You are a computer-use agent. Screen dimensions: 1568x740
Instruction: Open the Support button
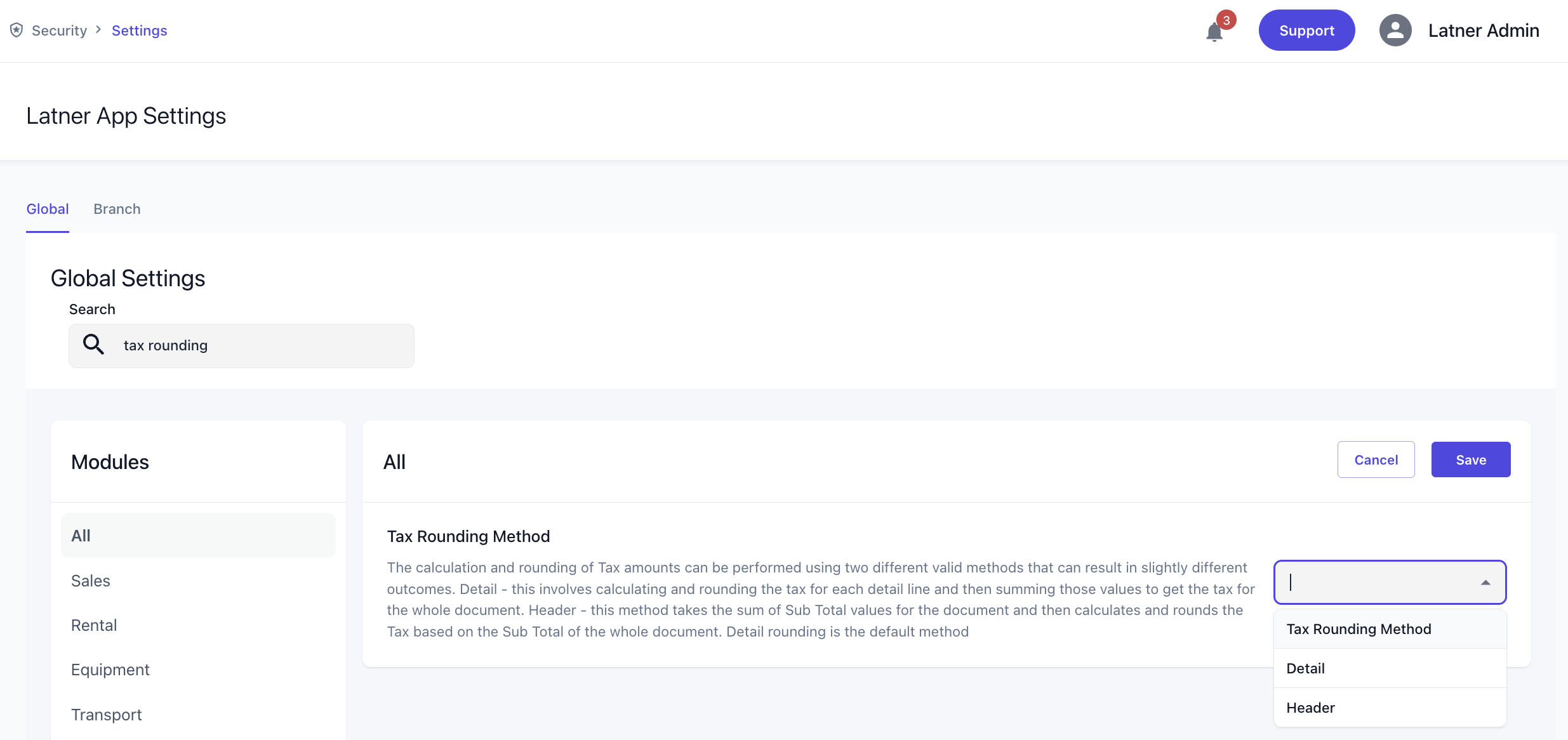click(x=1306, y=30)
